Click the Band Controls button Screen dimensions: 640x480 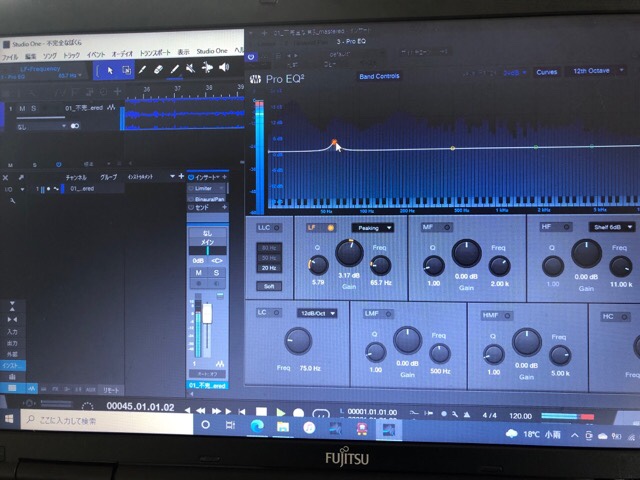(x=379, y=76)
